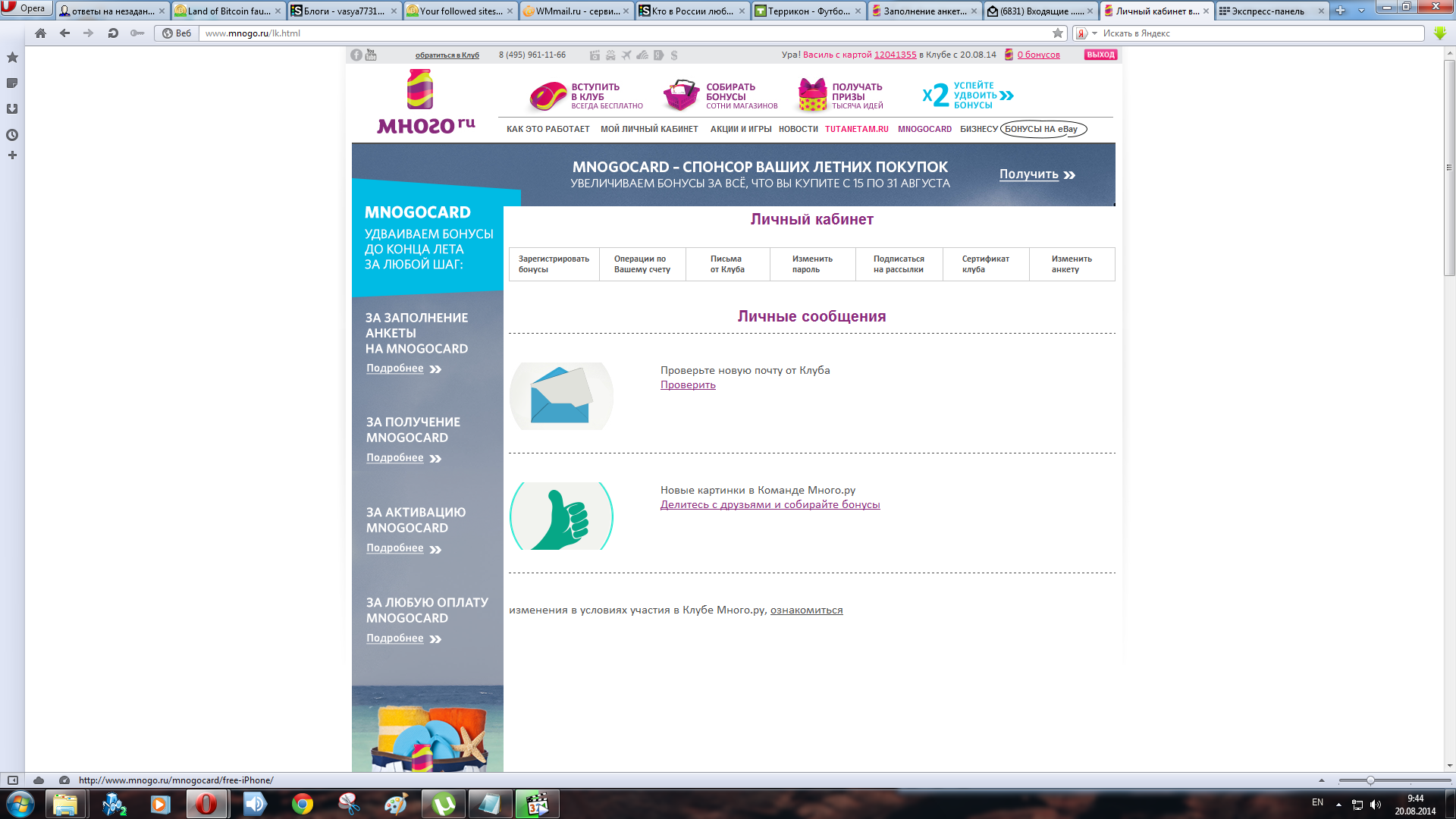Image resolution: width=1456 pixels, height=819 pixels.
Task: Open the 'Операции по Вашему счету' tab
Action: [642, 264]
